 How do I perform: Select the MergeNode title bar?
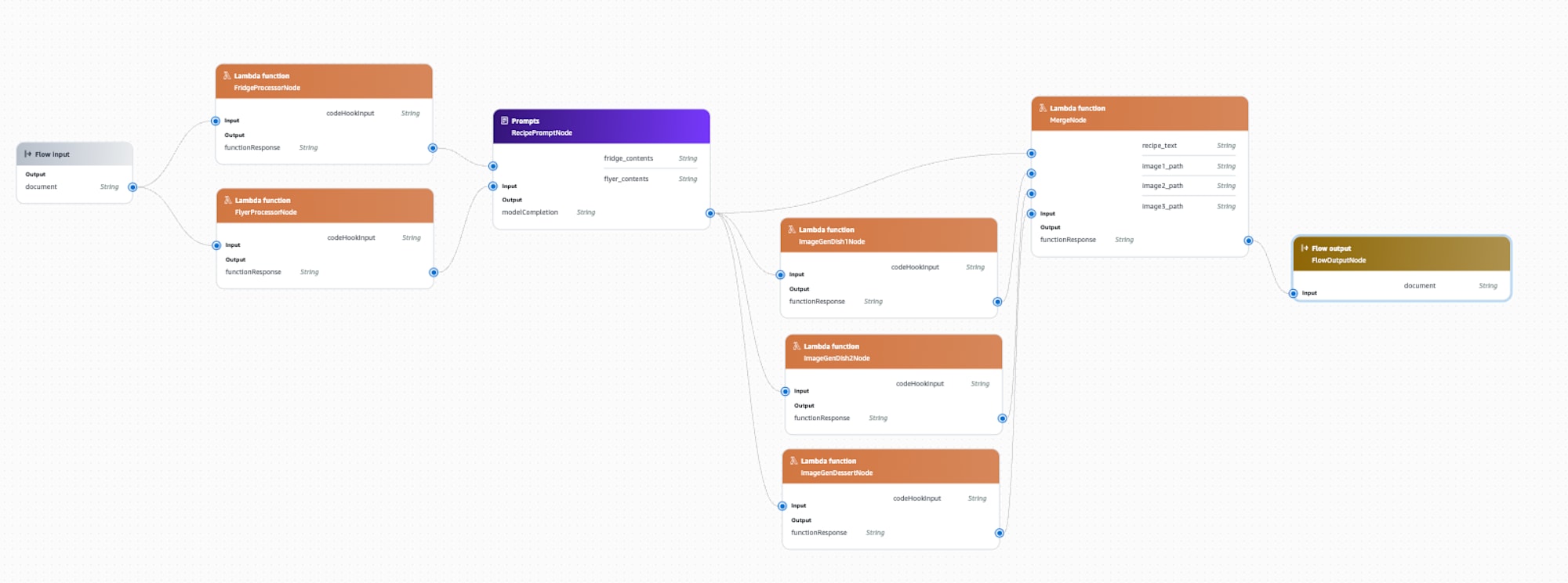[1139, 114]
